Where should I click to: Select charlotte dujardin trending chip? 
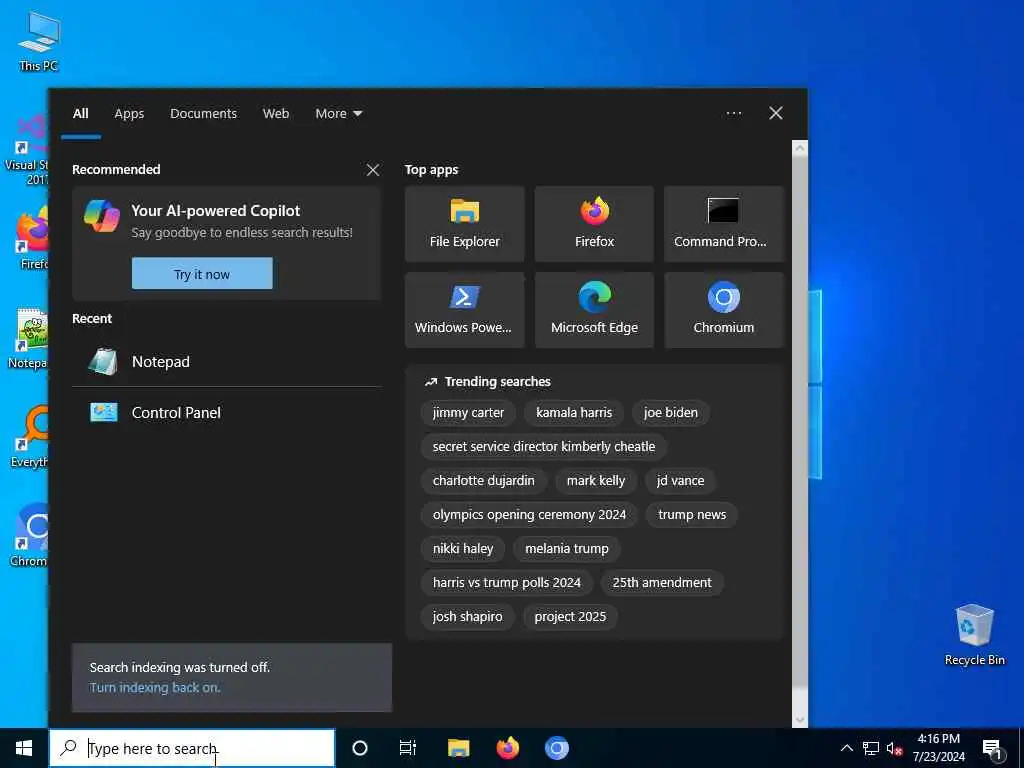click(x=483, y=481)
